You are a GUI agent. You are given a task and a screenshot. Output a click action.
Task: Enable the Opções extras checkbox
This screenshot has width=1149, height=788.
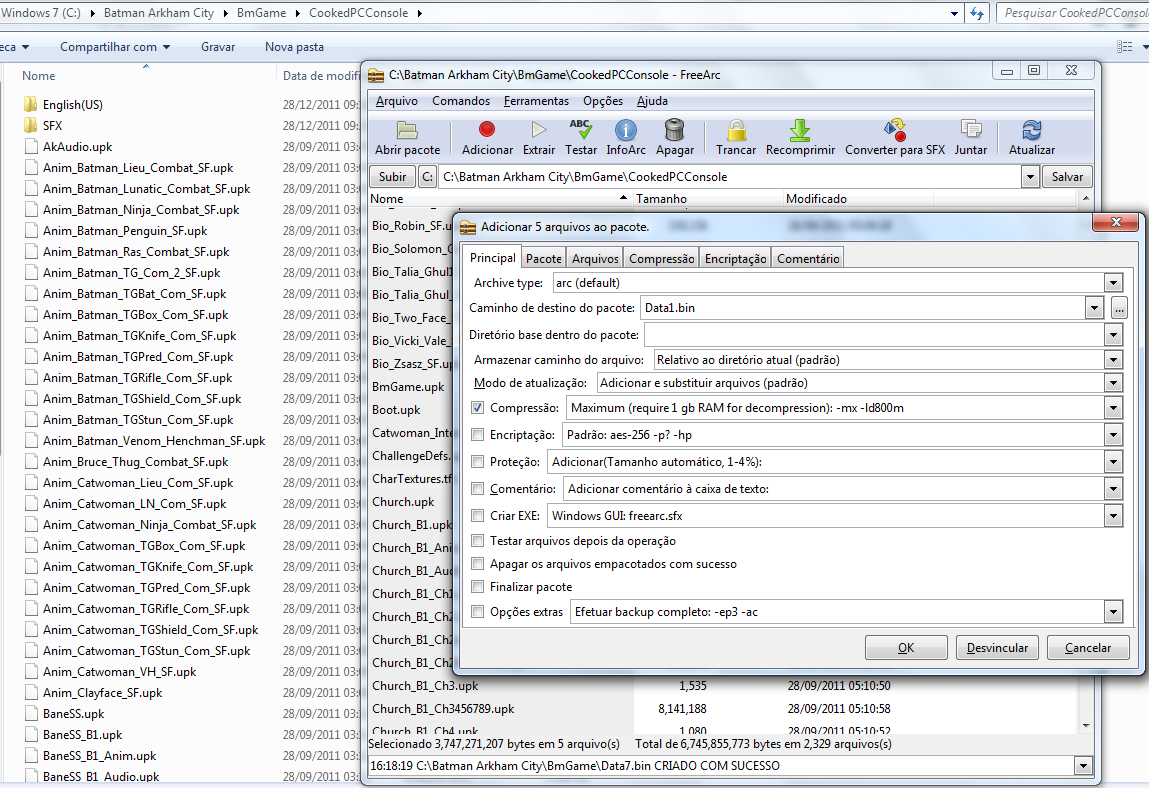[x=478, y=612]
